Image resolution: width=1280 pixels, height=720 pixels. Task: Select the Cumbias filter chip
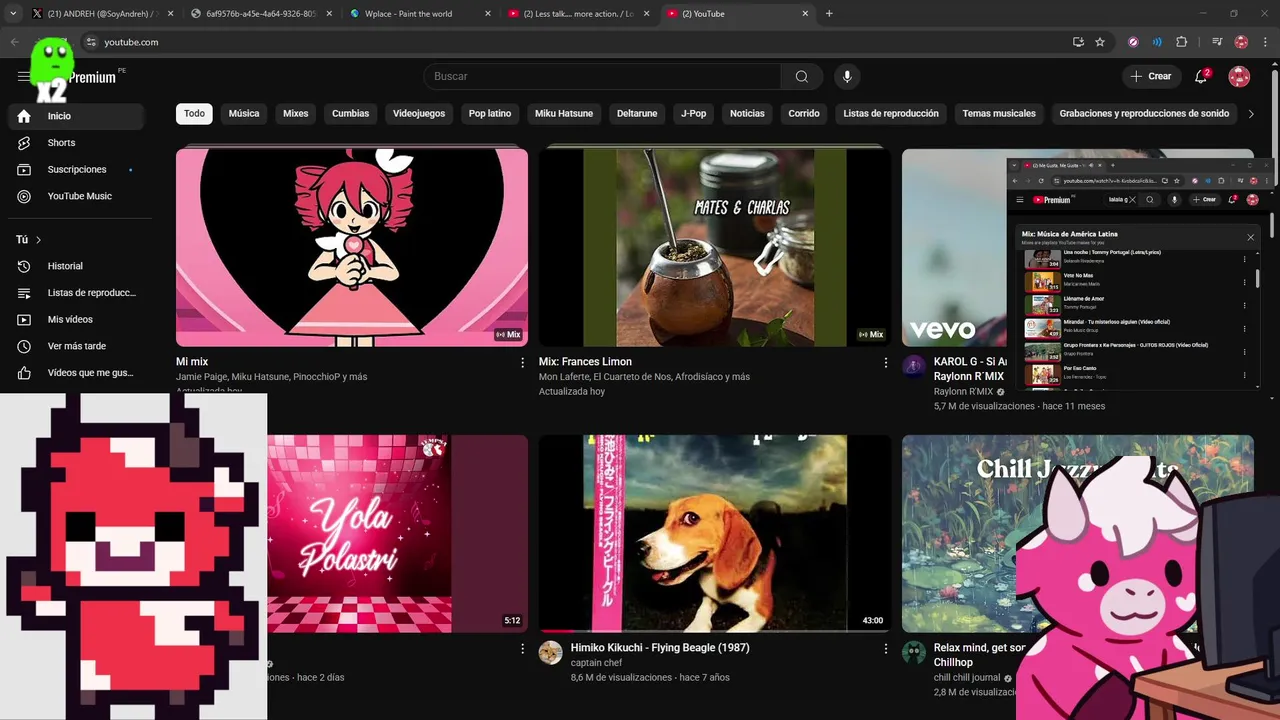pos(351,114)
